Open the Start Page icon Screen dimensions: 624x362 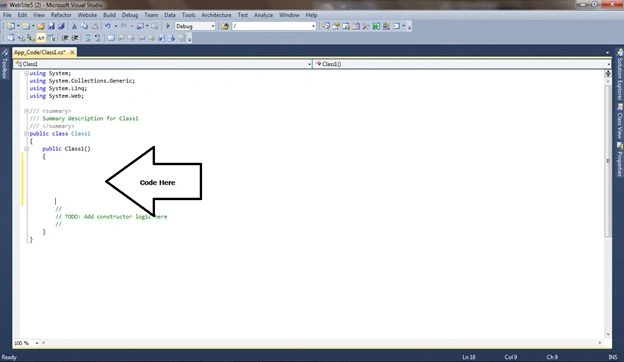click(376, 26)
